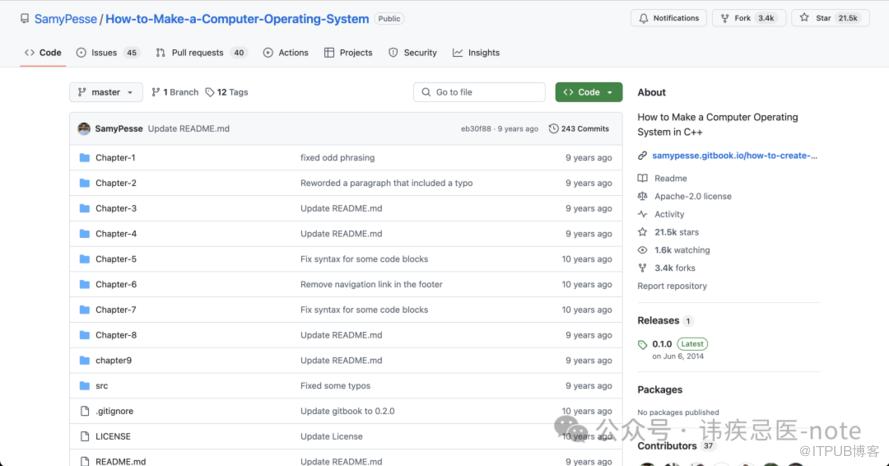The image size is (889, 466).
Task: Open the 12 Tags link
Action: point(227,92)
